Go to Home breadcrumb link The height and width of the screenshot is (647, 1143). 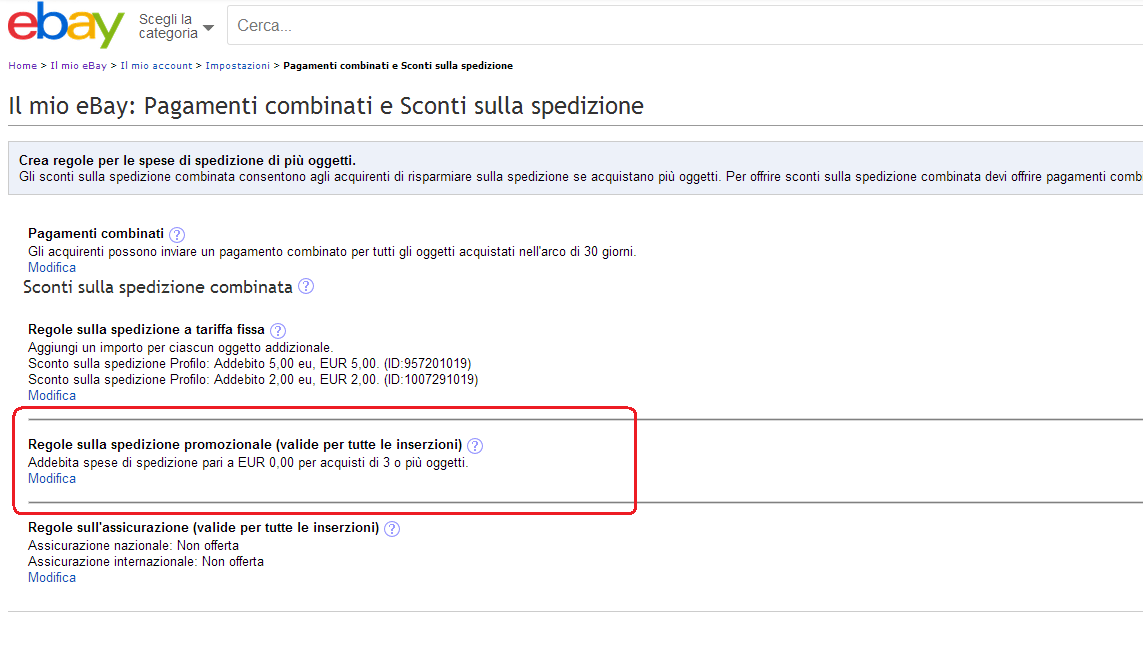(23, 66)
